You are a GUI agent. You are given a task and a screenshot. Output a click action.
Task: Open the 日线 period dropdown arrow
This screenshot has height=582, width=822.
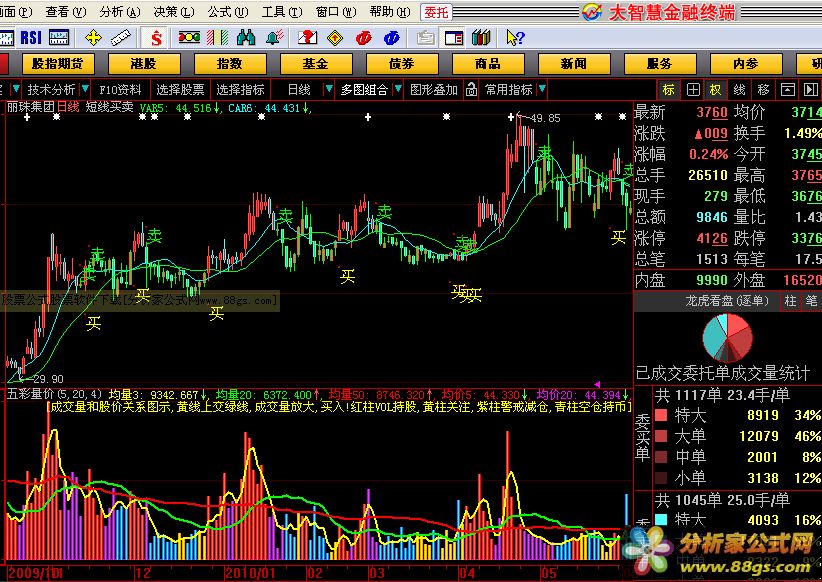pyautogui.click(x=329, y=89)
